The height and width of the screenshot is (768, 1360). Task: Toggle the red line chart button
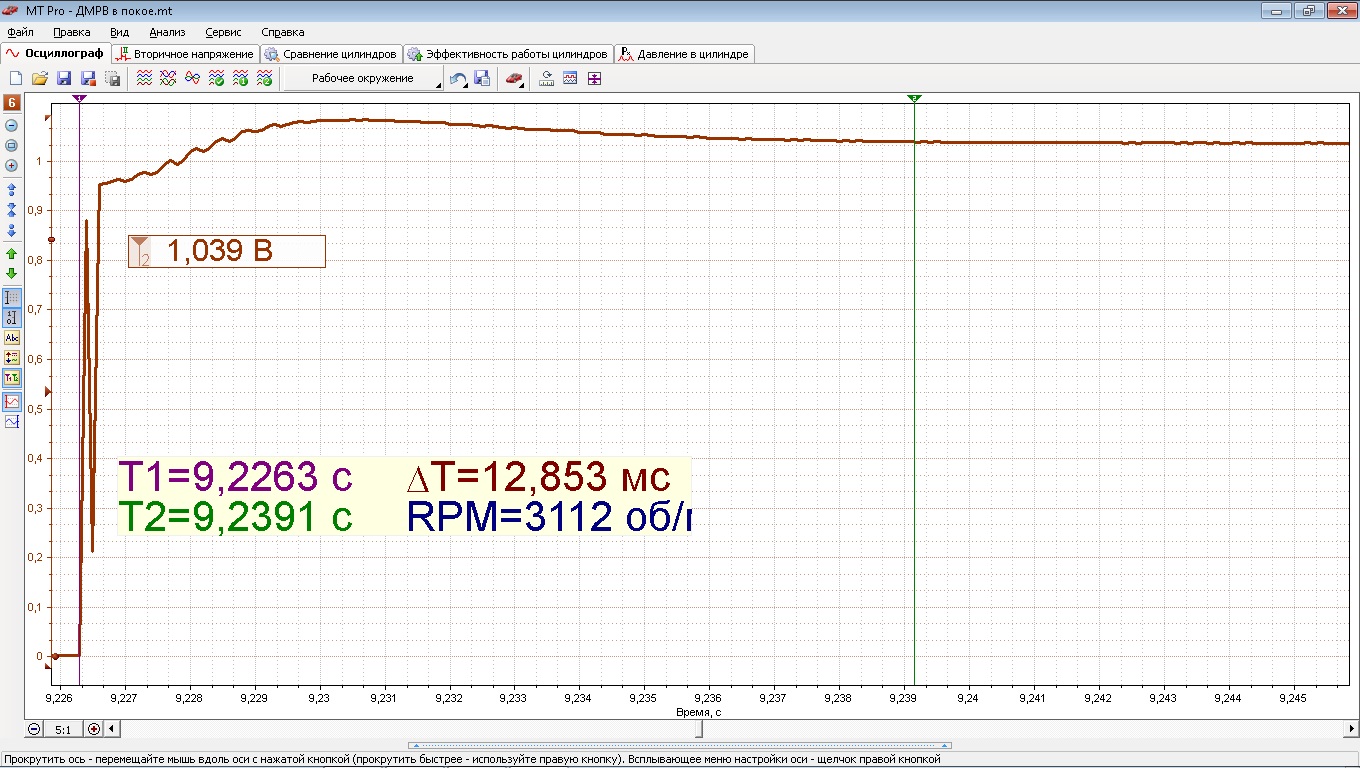(12, 401)
